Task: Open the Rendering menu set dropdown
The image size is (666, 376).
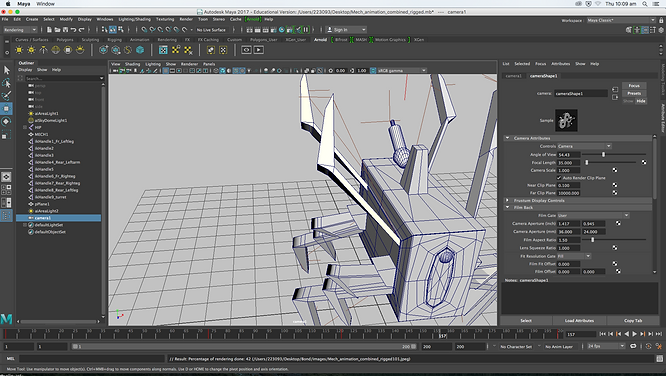Action: pyautogui.click(x=20, y=30)
